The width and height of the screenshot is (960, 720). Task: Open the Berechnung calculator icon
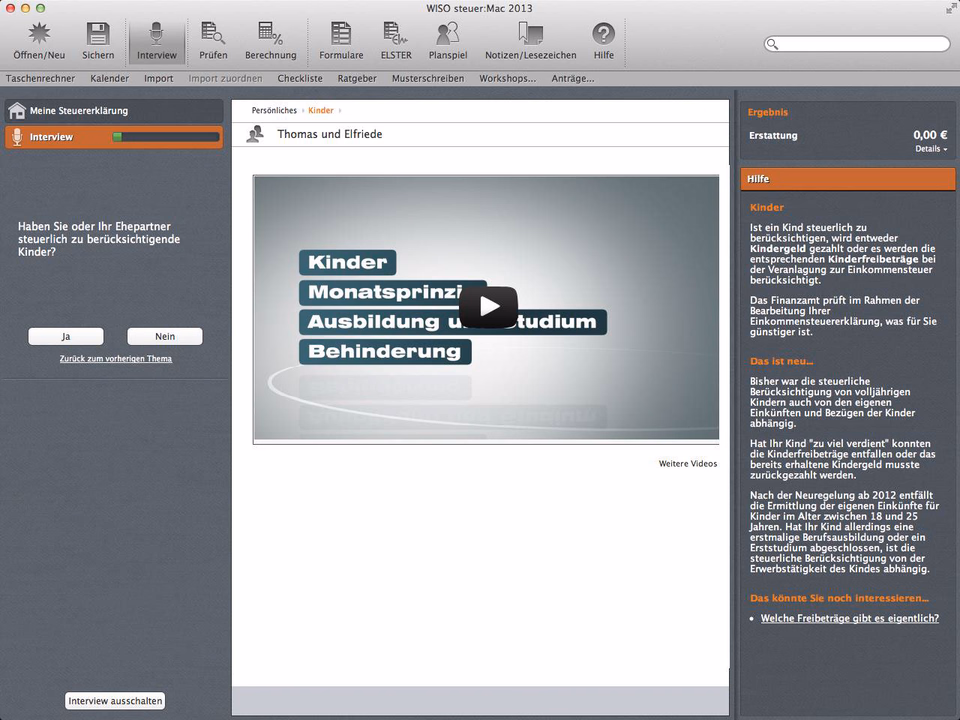tap(270, 34)
